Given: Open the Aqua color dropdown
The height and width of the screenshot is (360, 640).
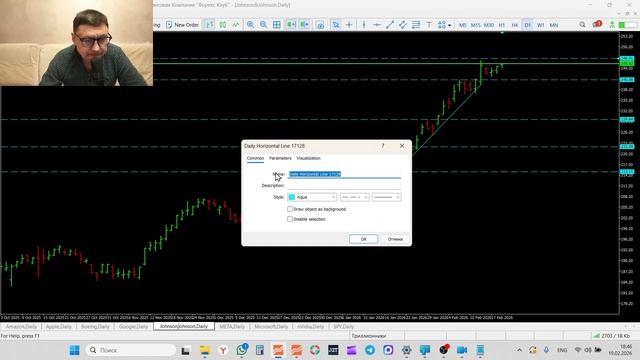Looking at the screenshot, I should click(x=312, y=197).
